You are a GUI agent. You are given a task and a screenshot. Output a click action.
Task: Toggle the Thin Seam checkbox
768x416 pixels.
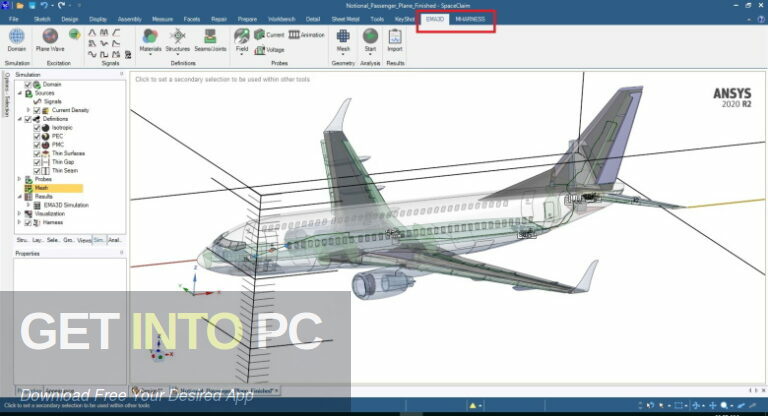pos(37,171)
